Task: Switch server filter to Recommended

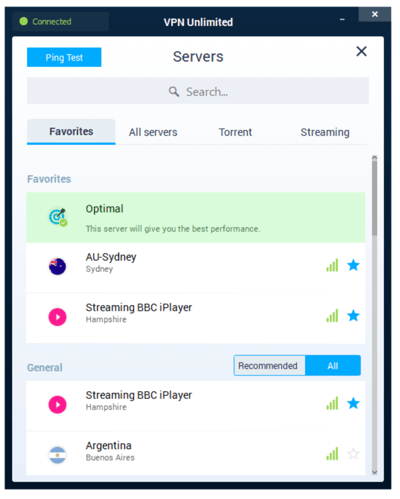Action: (269, 366)
